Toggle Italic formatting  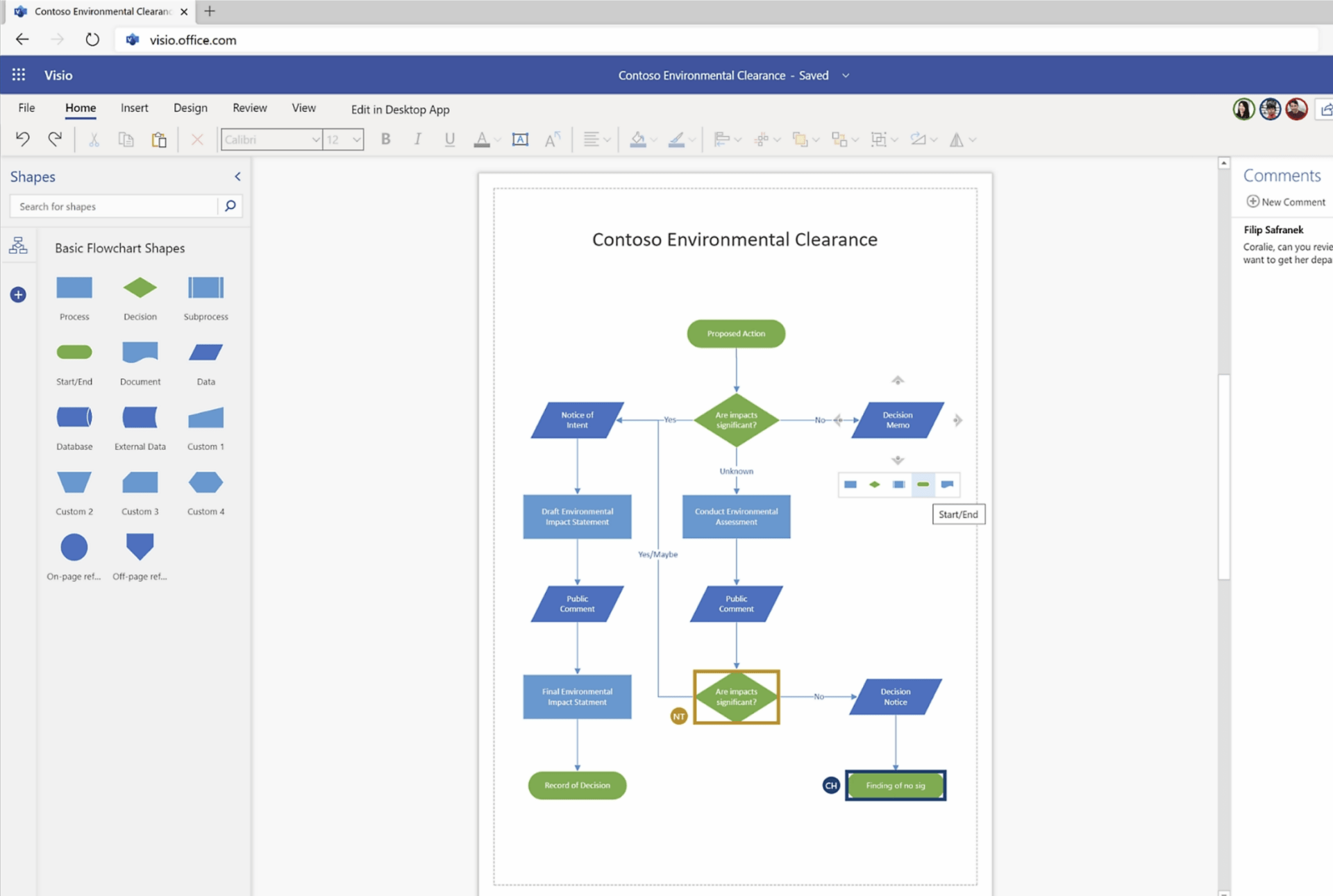tap(417, 140)
